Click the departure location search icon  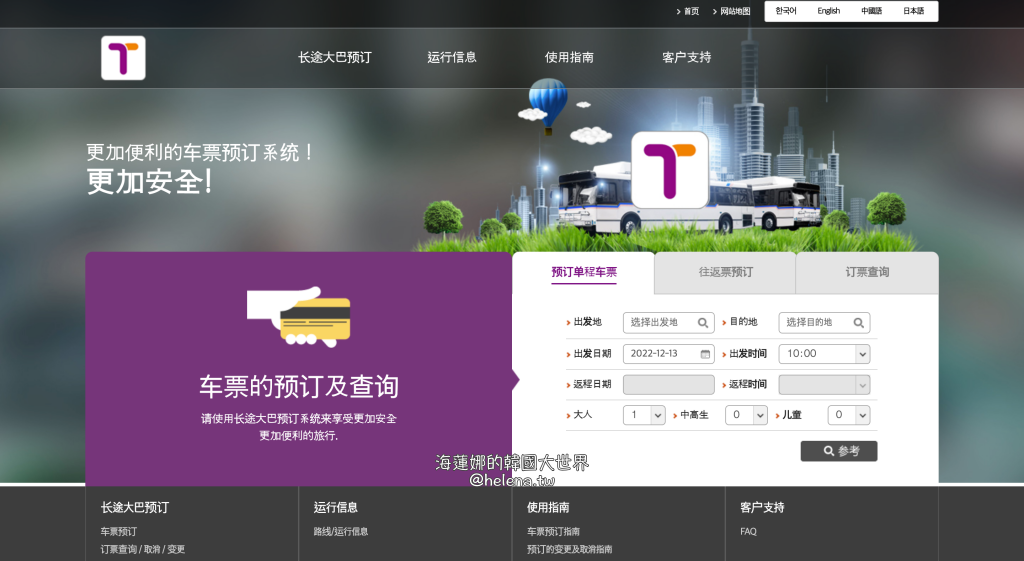pos(703,323)
